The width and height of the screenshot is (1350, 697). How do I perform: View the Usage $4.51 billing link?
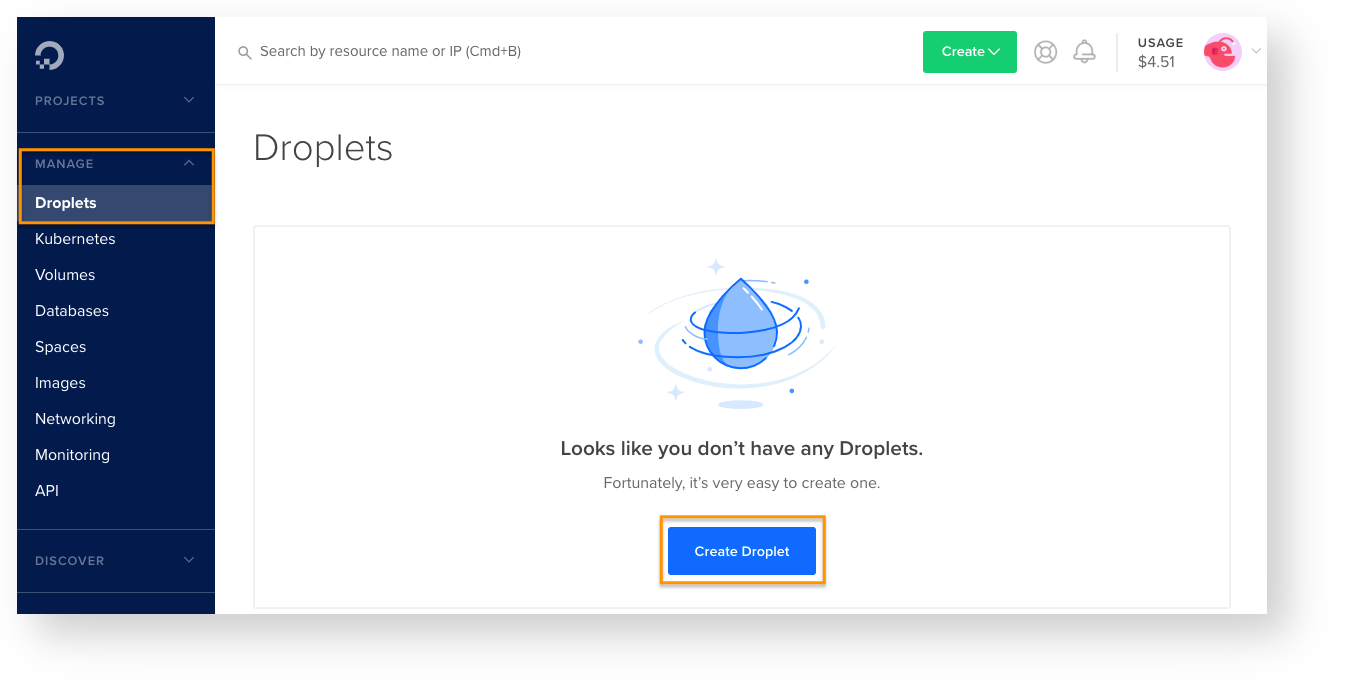pyautogui.click(x=1160, y=52)
